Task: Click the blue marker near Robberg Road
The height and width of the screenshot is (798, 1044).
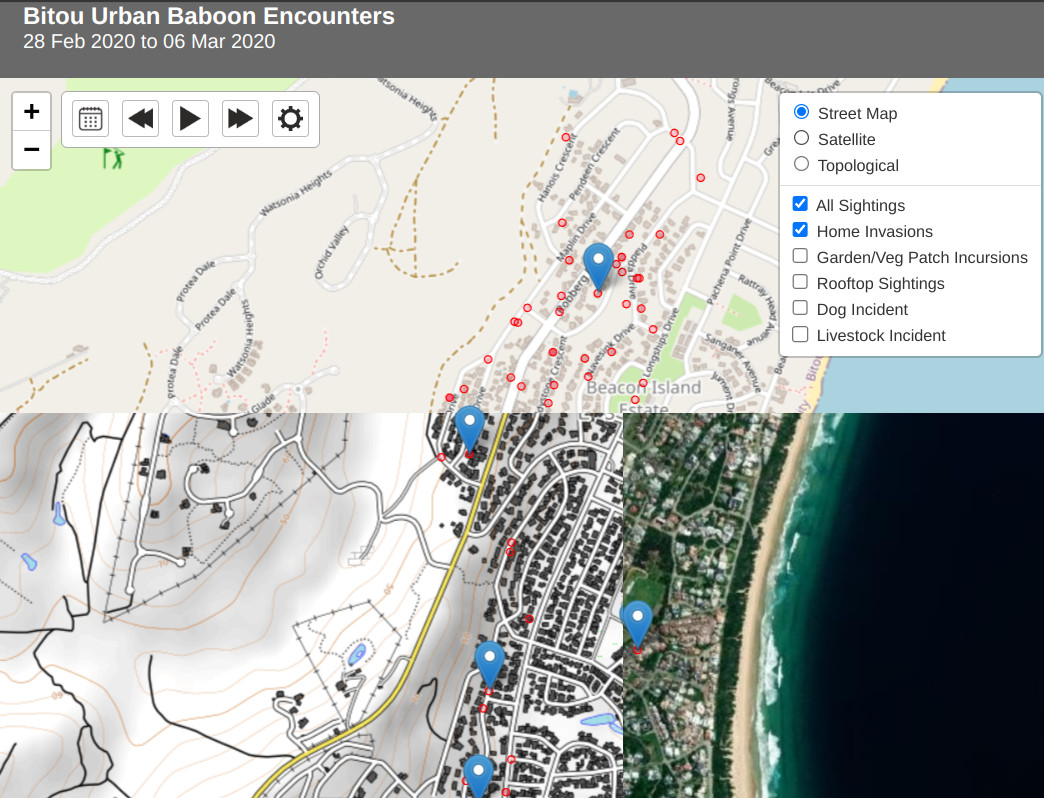Action: [598, 265]
